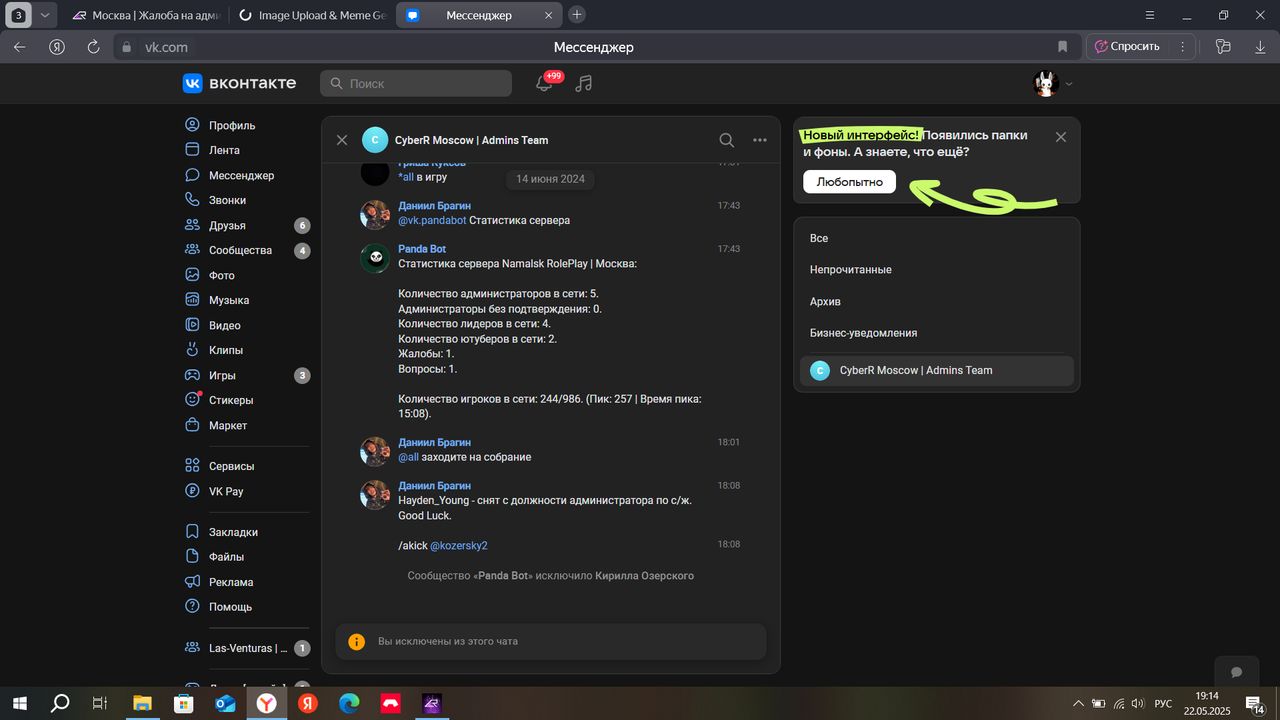Open Panda Bot sender profile
This screenshot has width=1280, height=720.
[422, 249]
